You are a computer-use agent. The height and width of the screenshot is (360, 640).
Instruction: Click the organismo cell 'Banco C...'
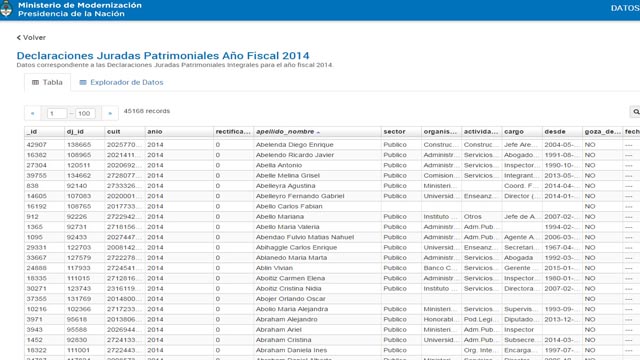[442, 268]
